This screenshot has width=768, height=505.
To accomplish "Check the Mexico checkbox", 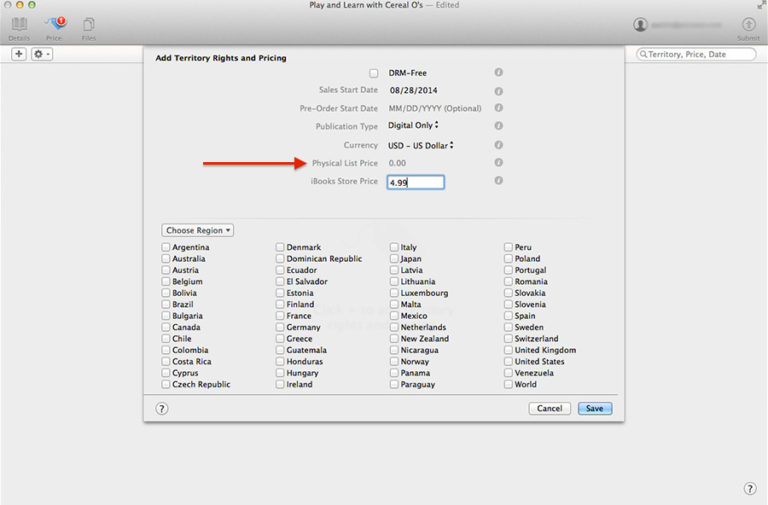I will (x=394, y=316).
